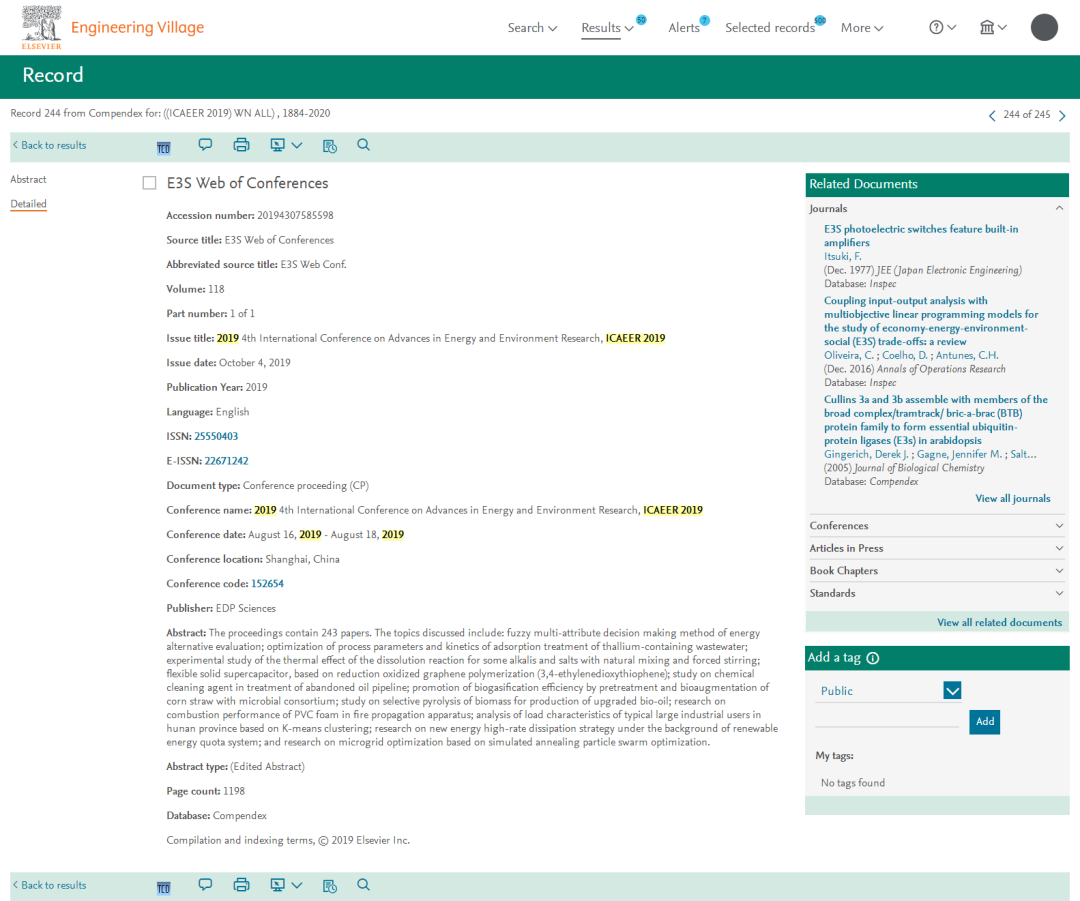Open the Alerts menu item
The height and width of the screenshot is (901, 1080).
pyautogui.click(x=684, y=28)
